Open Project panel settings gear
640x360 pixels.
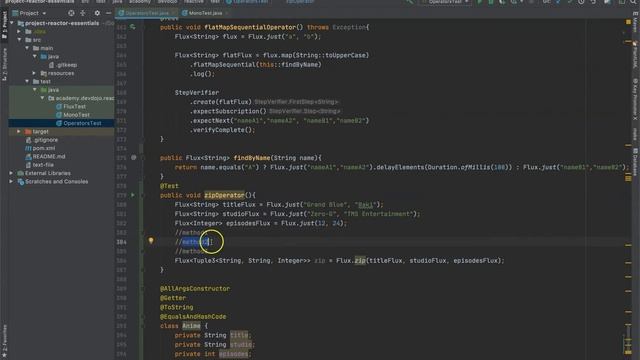(97, 13)
